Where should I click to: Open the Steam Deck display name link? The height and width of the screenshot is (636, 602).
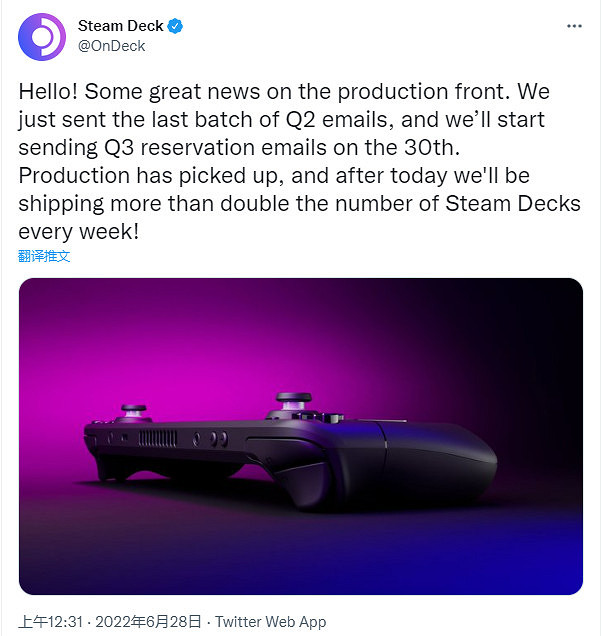(121, 26)
